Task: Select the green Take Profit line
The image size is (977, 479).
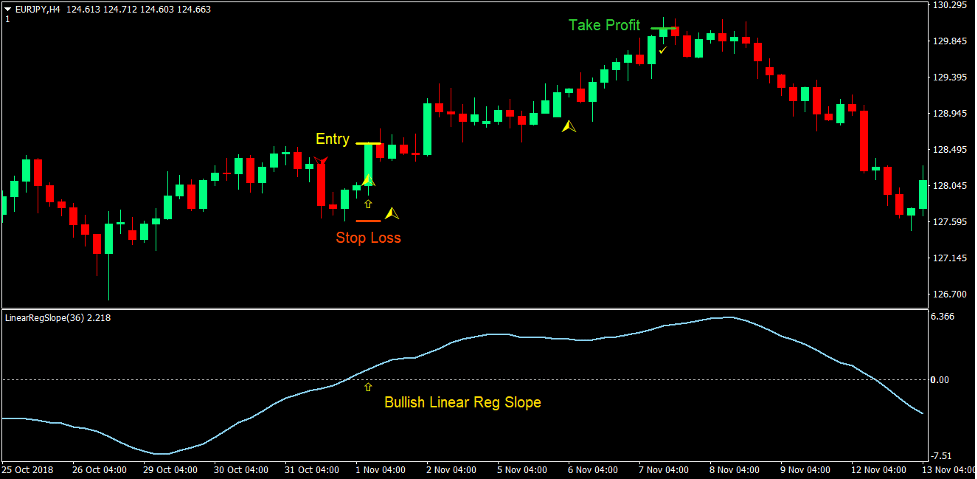Action: coord(662,29)
